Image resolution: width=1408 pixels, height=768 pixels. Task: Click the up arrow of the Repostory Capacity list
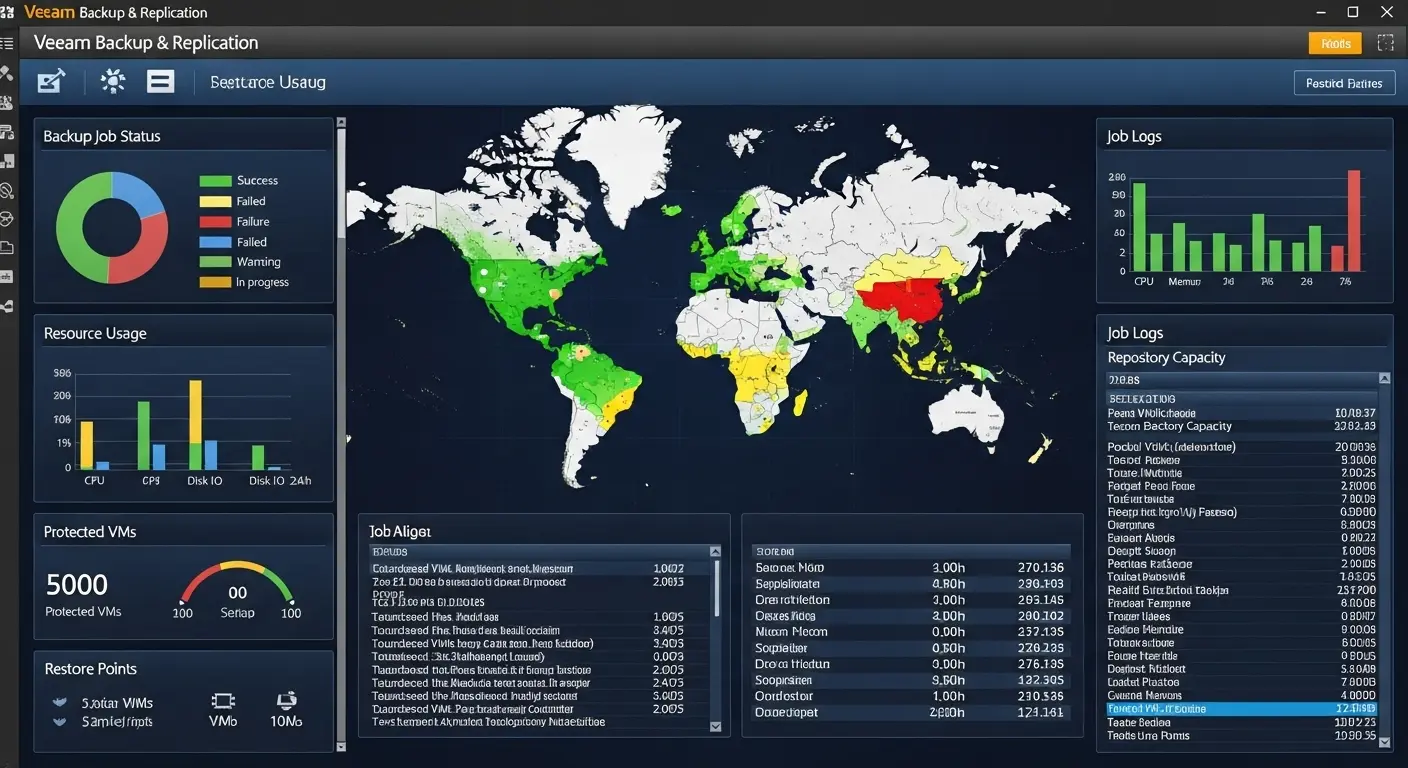coord(1384,379)
